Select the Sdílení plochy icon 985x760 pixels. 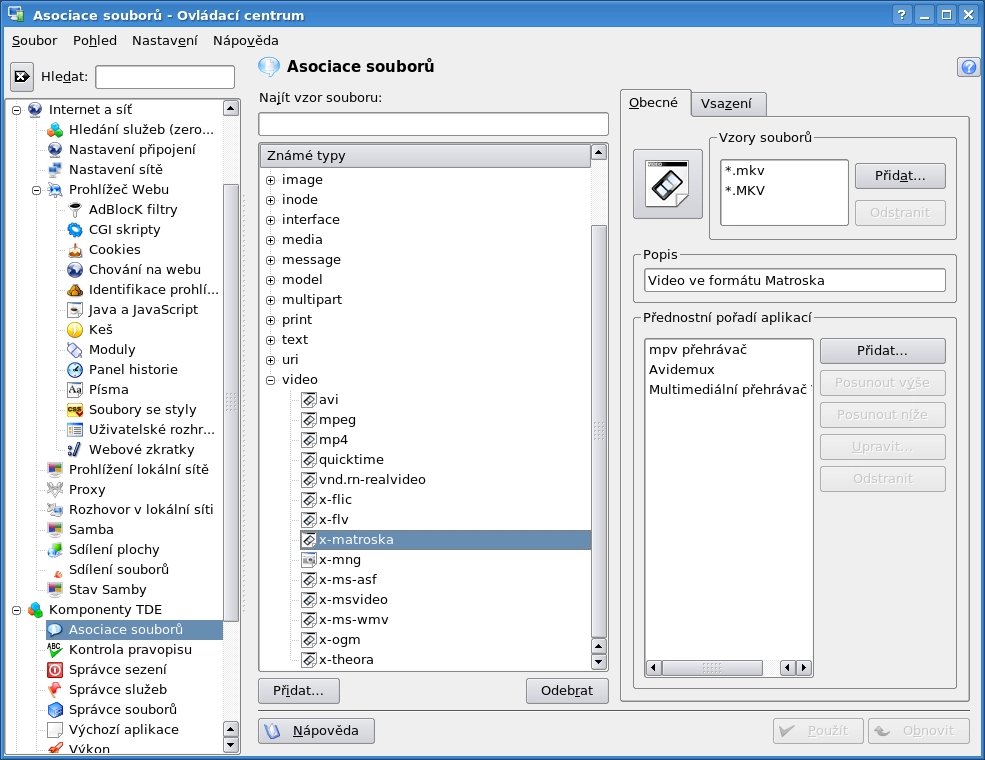[x=55, y=550]
